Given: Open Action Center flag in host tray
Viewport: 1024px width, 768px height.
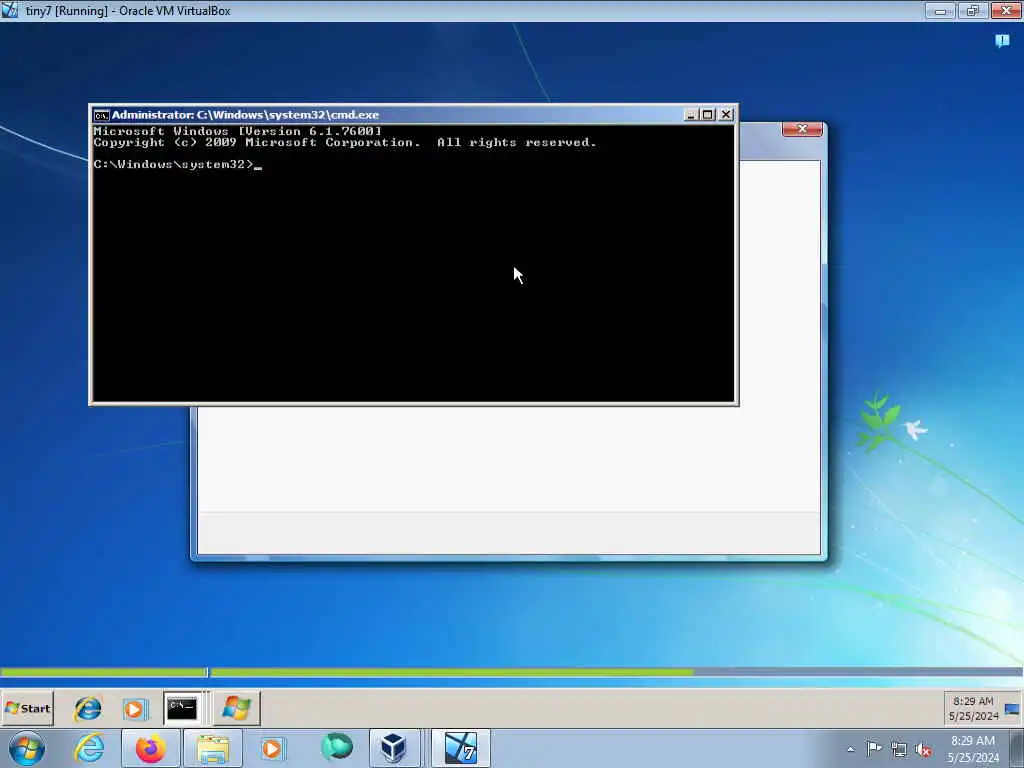Looking at the screenshot, I should (874, 749).
